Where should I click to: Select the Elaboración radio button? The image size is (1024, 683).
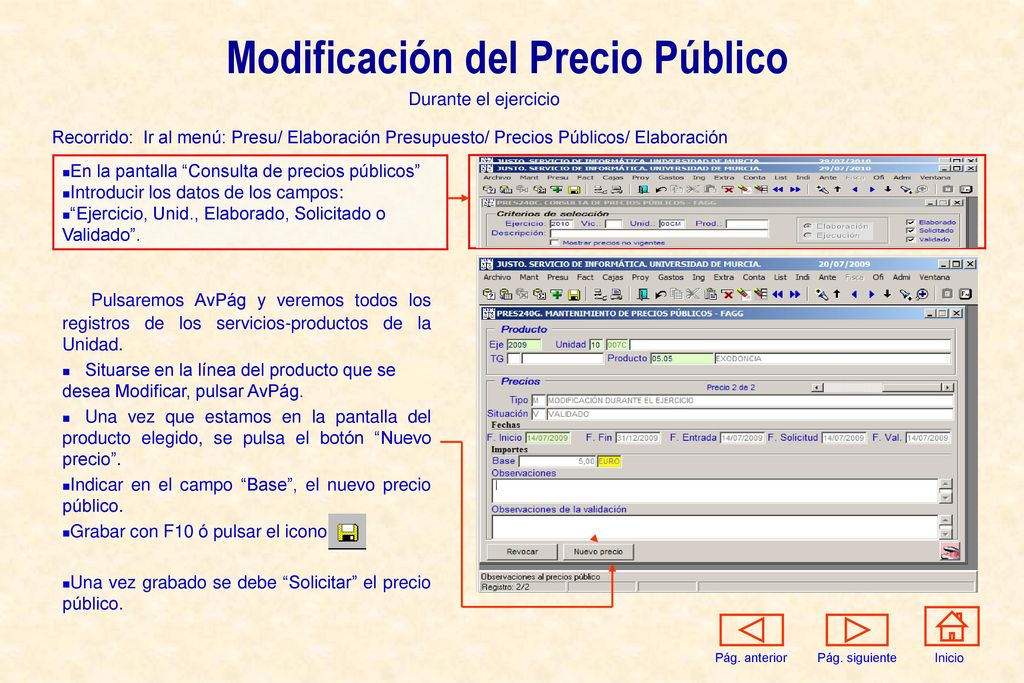click(x=807, y=226)
